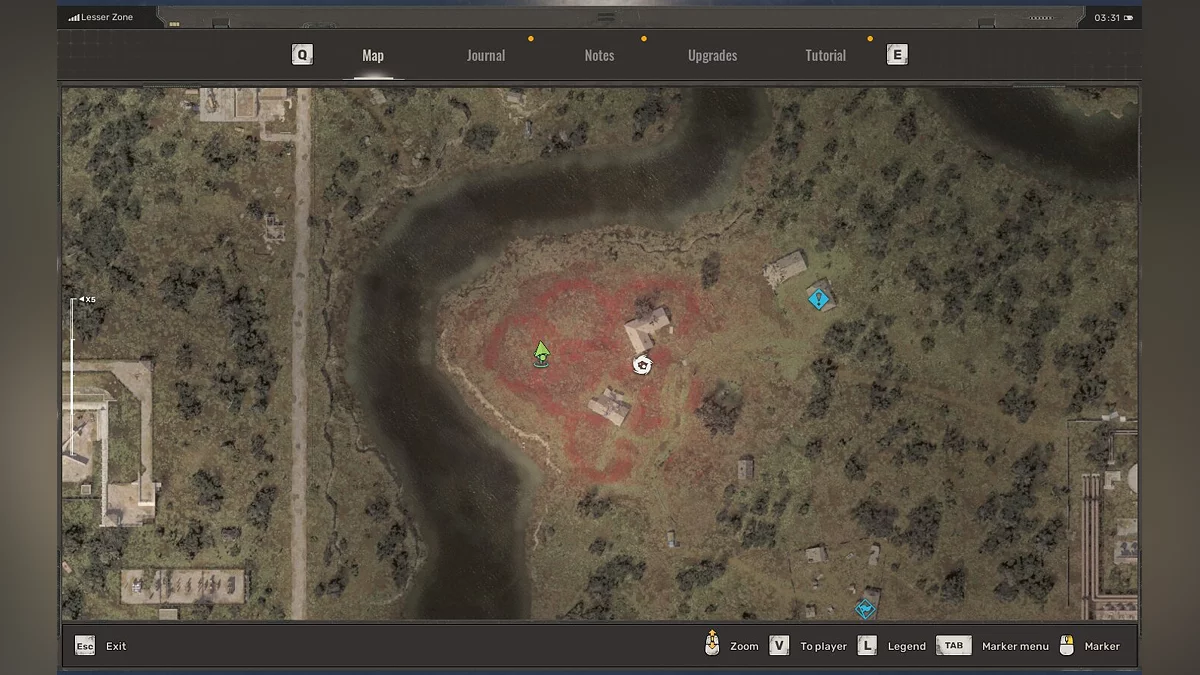Open the Journal tab
Screen dimensions: 1200x675
486,56
